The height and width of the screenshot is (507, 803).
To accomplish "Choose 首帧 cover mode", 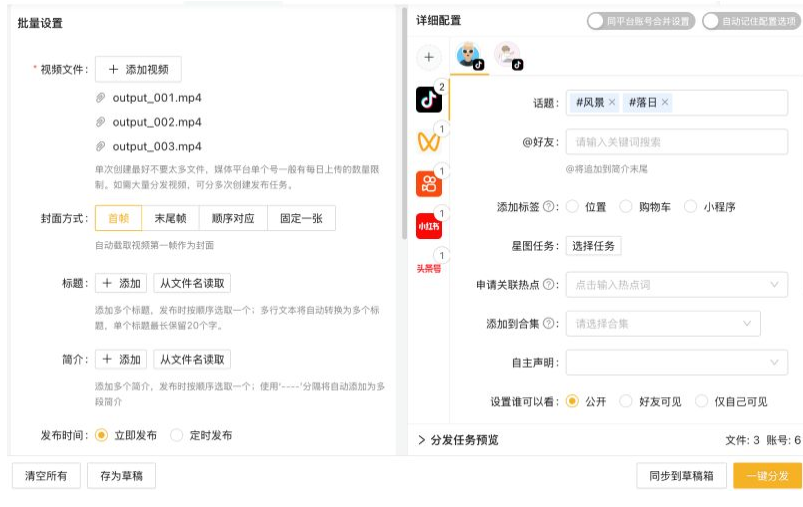I will coord(119,218).
